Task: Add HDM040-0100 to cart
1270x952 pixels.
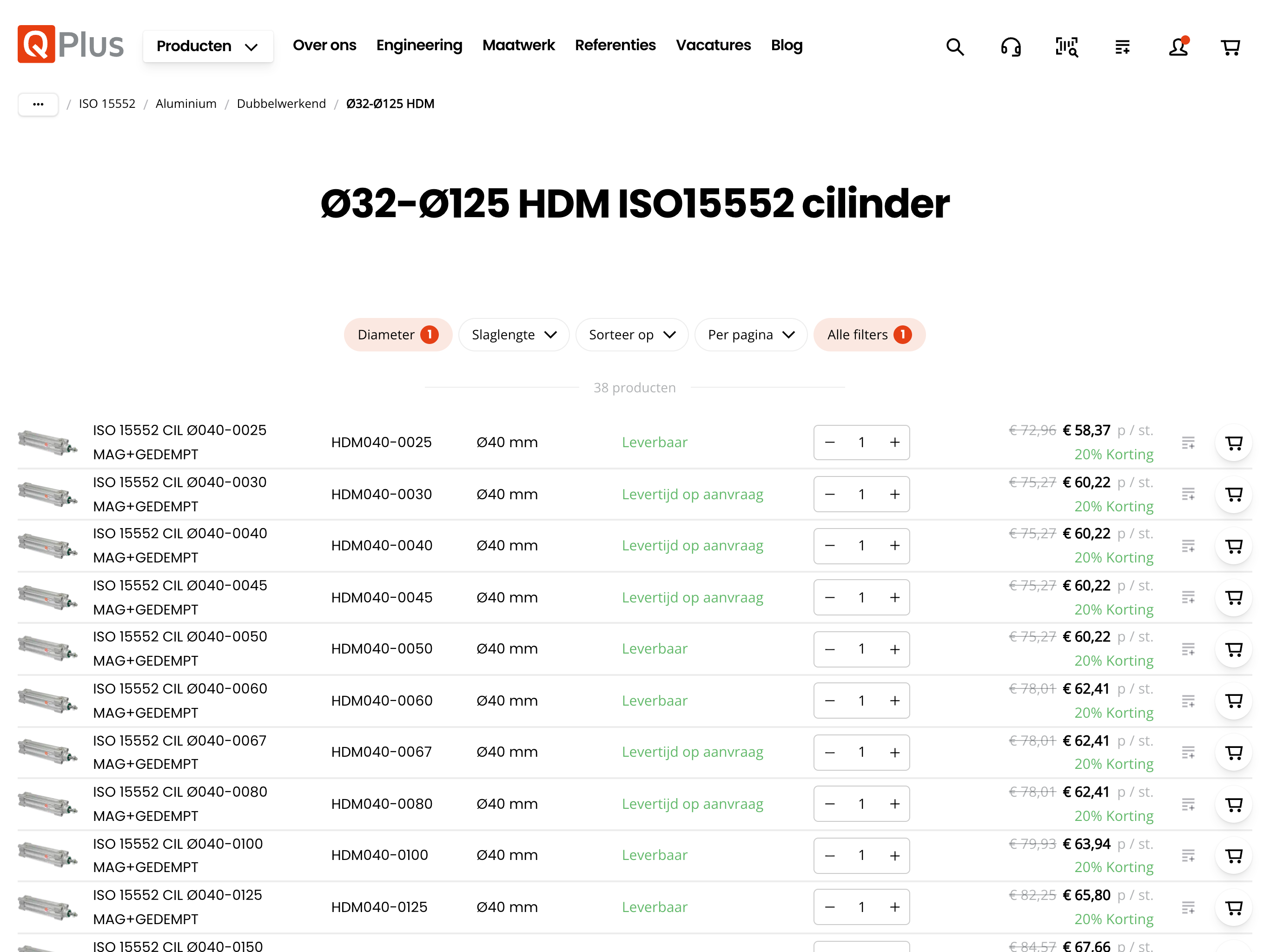Action: (1233, 855)
